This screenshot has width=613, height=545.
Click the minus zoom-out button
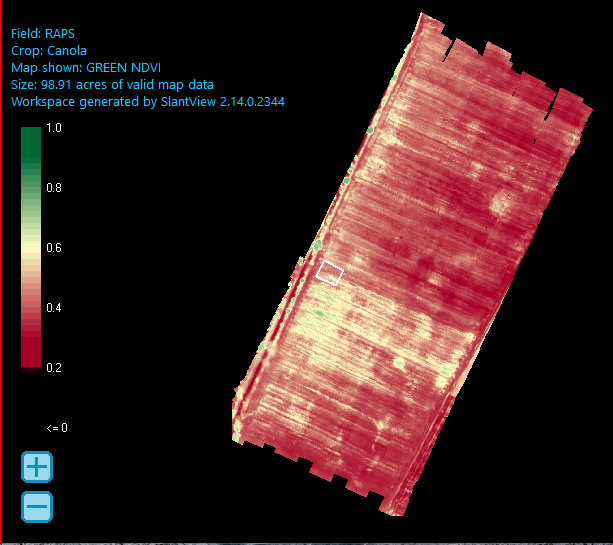pos(37,507)
